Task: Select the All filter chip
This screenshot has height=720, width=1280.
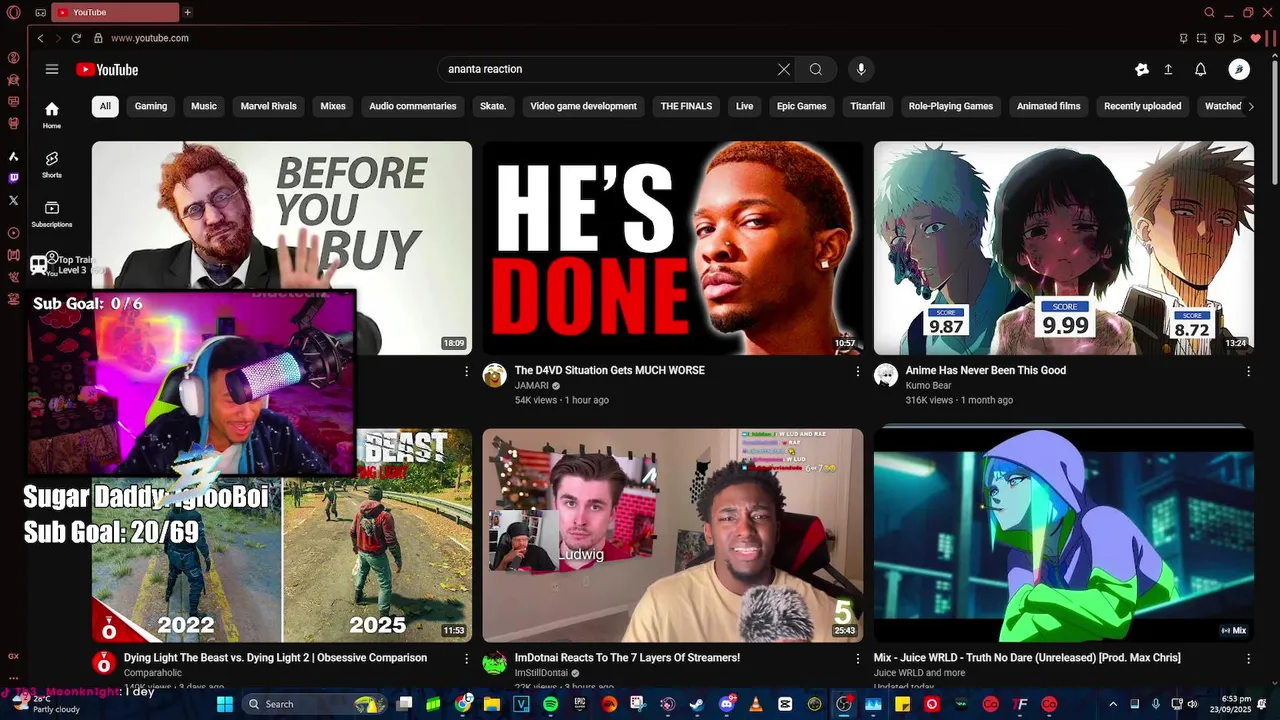Action: 105,106
